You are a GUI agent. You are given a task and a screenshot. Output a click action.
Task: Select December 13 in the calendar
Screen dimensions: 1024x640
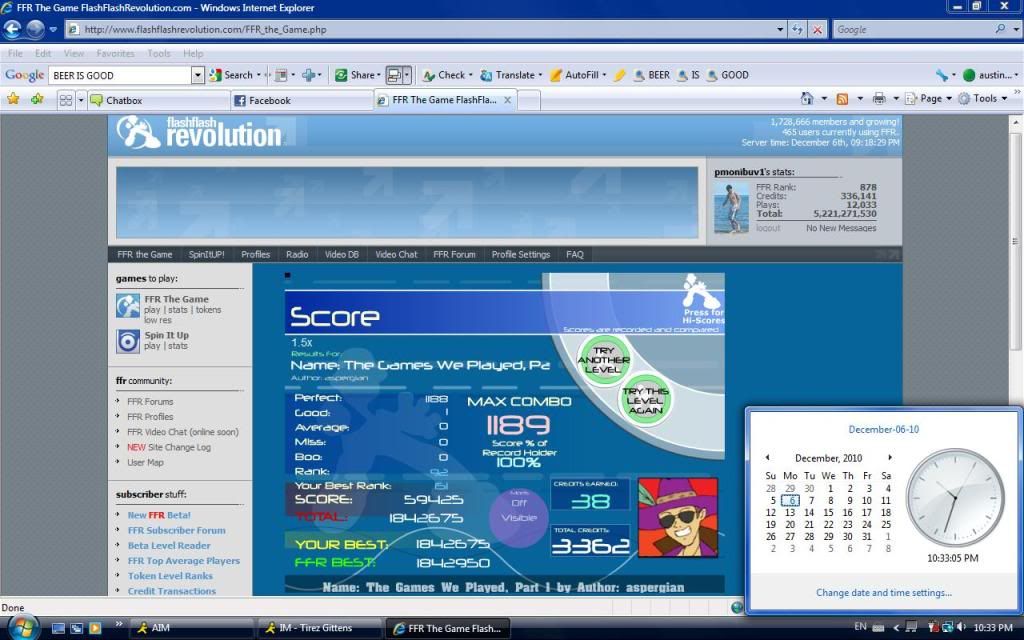tap(790, 512)
